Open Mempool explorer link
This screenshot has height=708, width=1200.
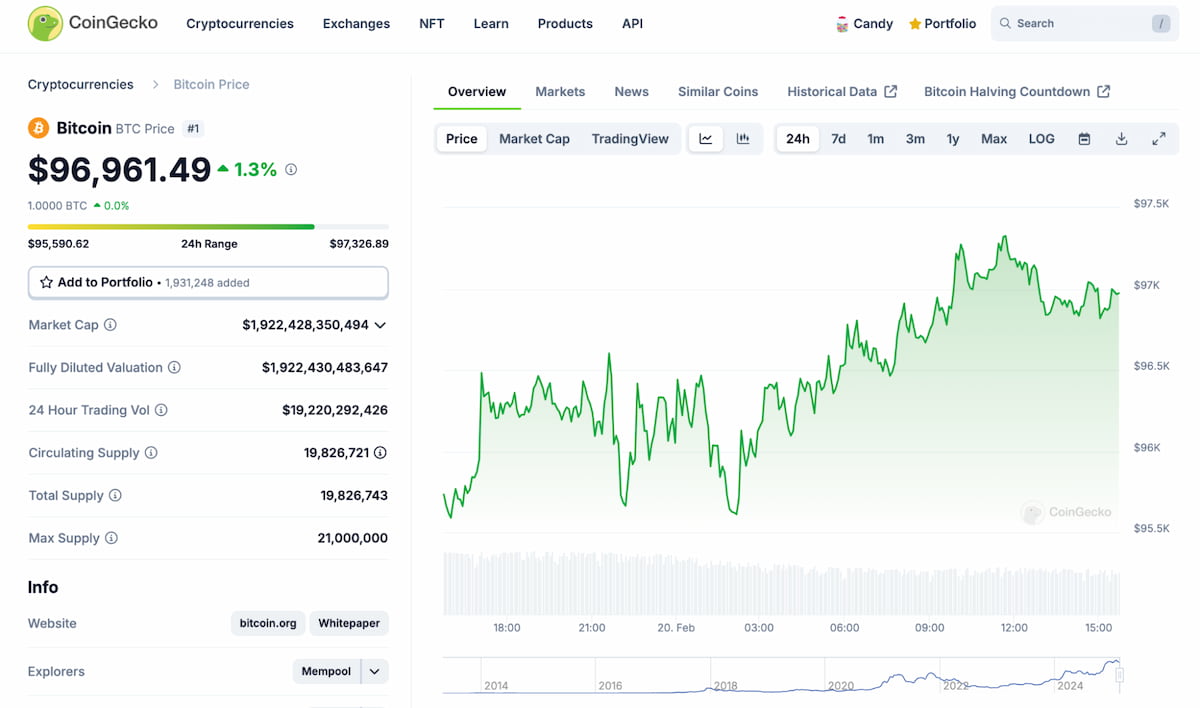pos(326,671)
